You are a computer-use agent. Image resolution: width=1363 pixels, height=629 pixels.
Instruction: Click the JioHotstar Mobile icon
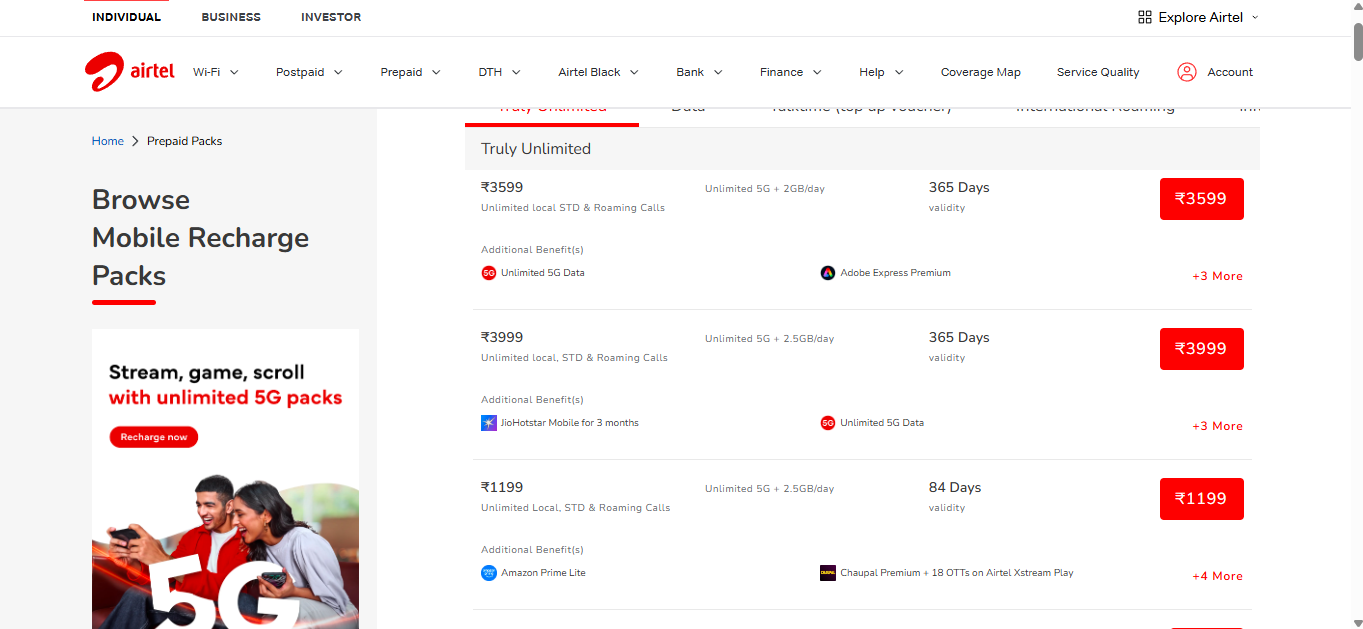pos(489,423)
